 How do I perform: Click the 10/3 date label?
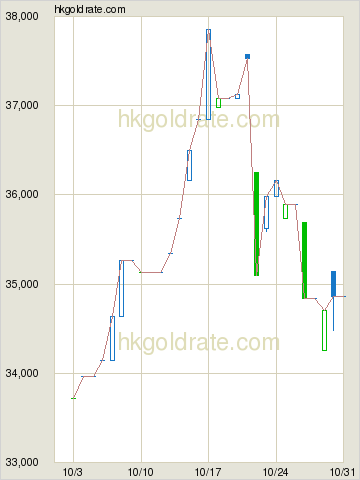(x=72, y=472)
